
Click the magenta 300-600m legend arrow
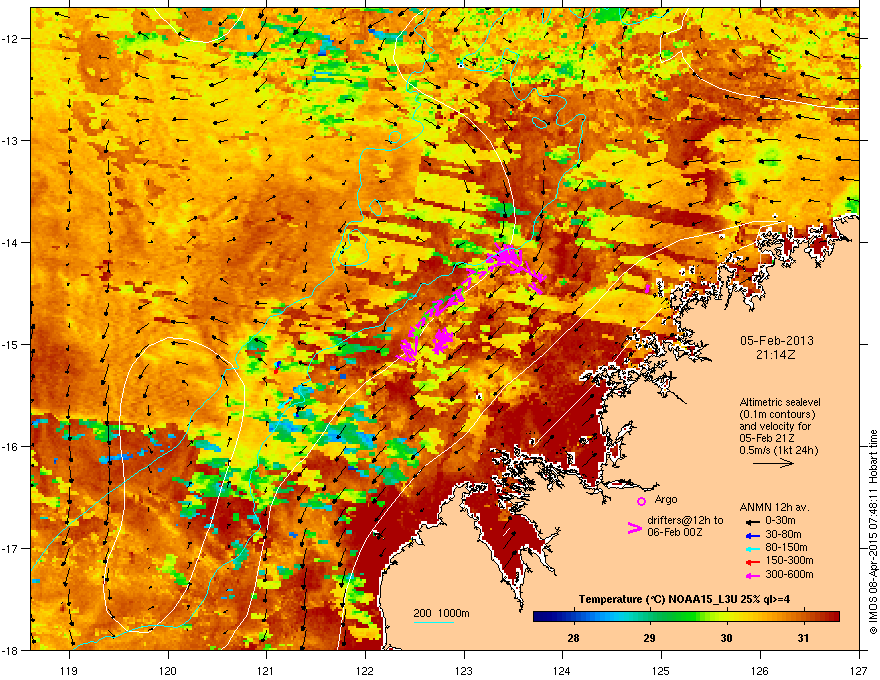(x=752, y=576)
